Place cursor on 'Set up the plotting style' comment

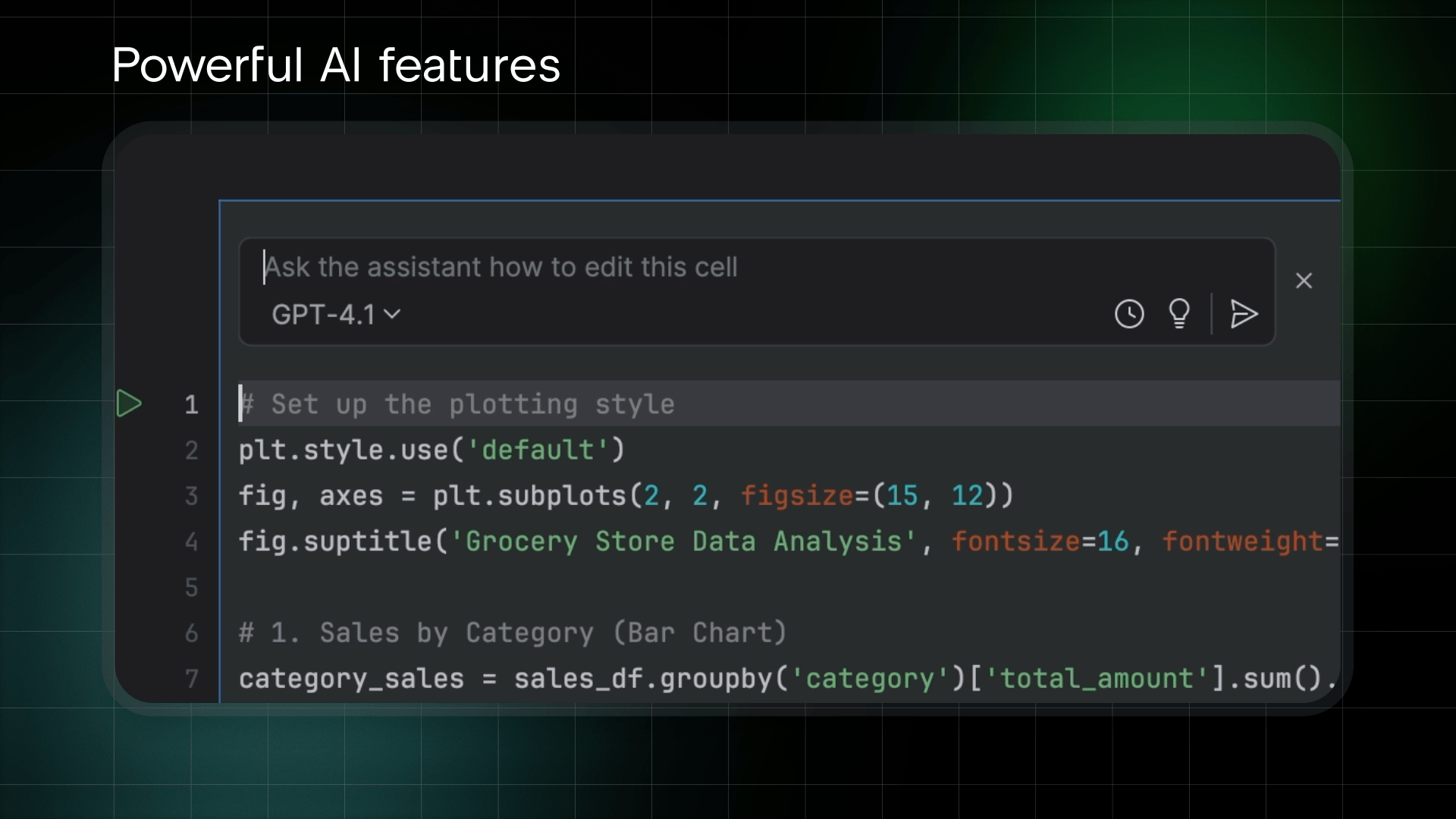click(472, 404)
